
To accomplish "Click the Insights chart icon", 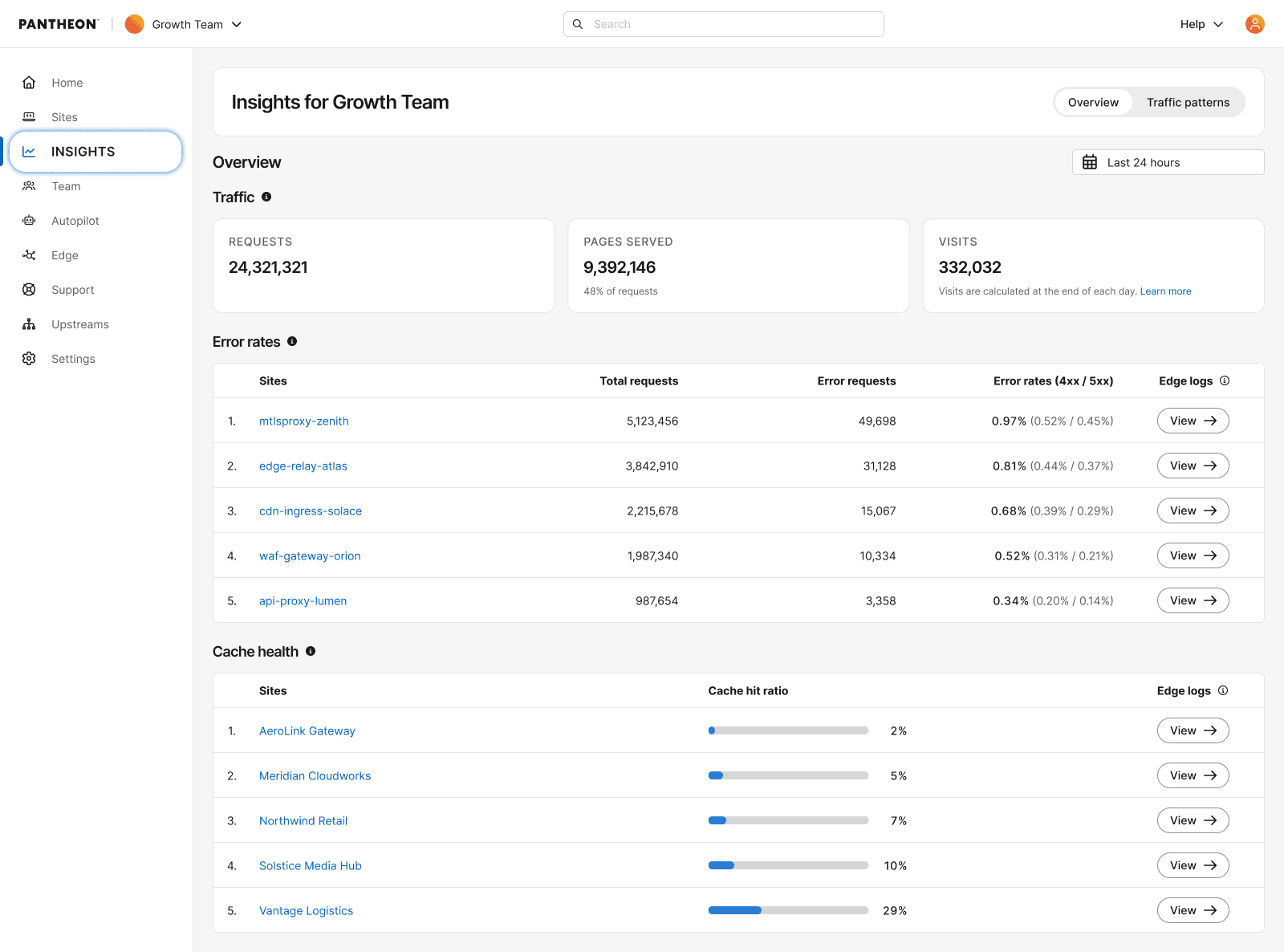I will (x=29, y=152).
